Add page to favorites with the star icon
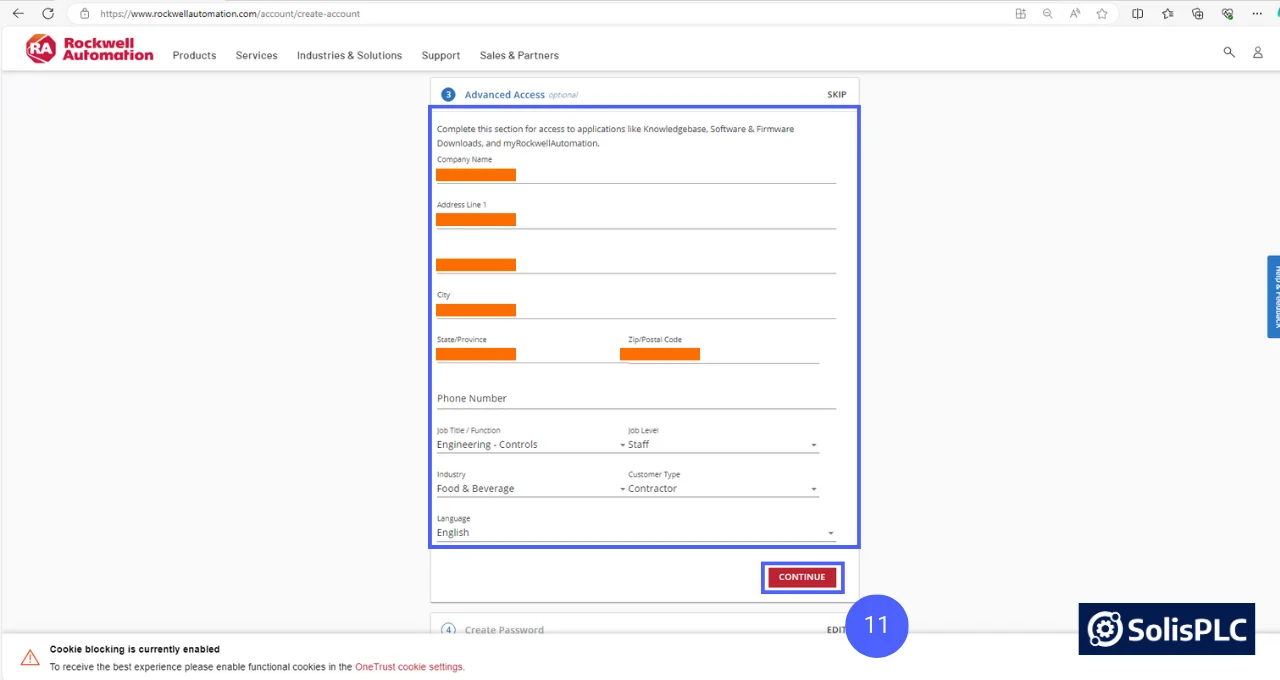Screen dimensions: 1280x680 [x=1100, y=13]
